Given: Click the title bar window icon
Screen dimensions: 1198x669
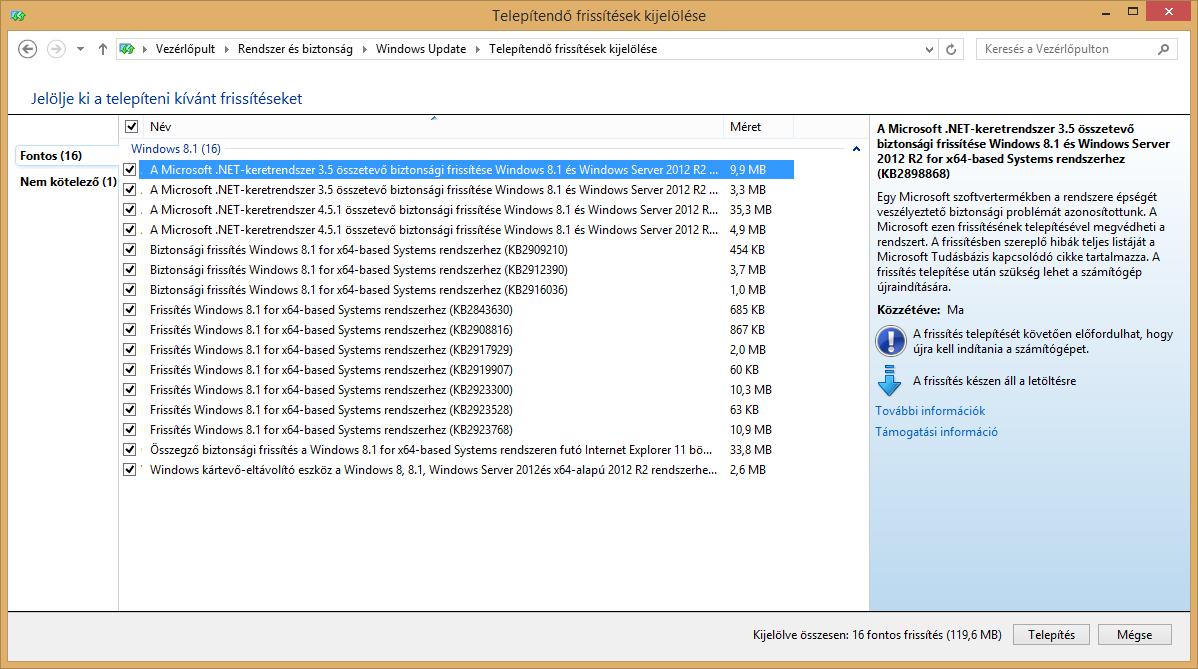Looking at the screenshot, I should coord(18,15).
